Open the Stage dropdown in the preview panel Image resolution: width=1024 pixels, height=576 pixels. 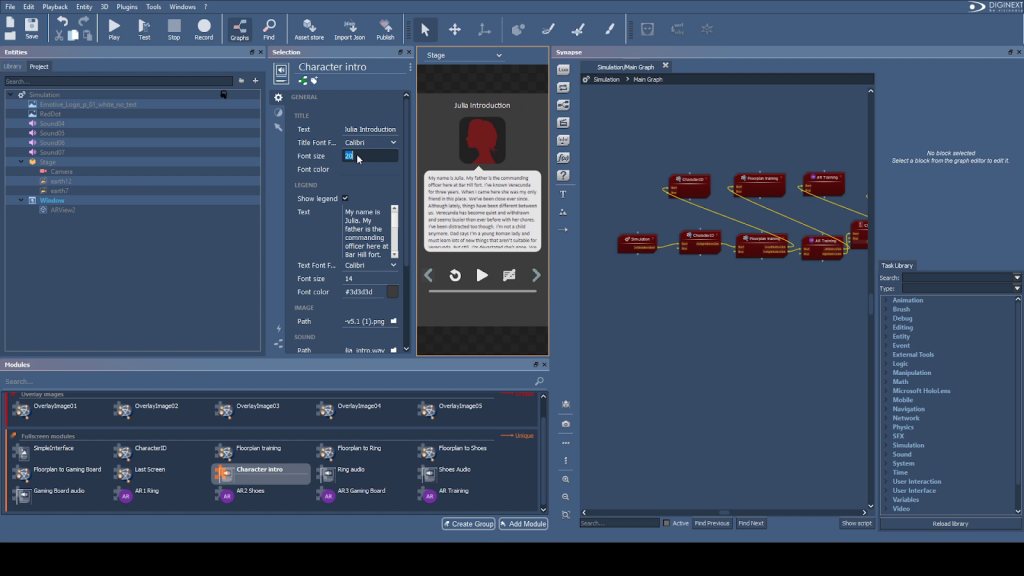click(464, 56)
